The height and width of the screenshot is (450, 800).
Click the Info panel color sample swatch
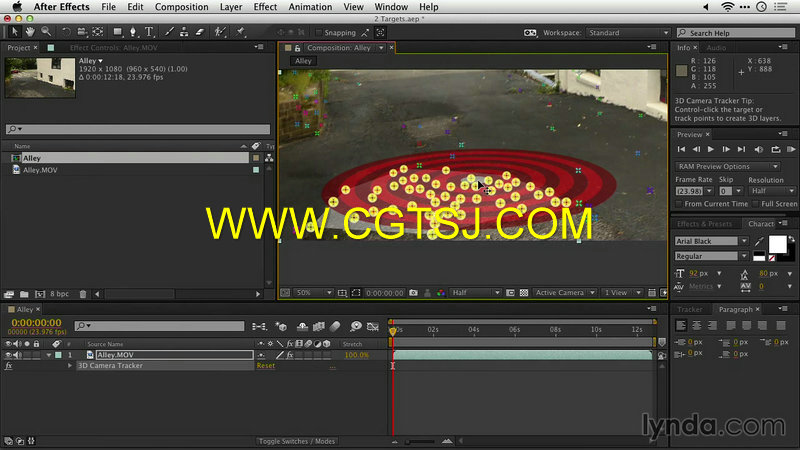tap(681, 71)
